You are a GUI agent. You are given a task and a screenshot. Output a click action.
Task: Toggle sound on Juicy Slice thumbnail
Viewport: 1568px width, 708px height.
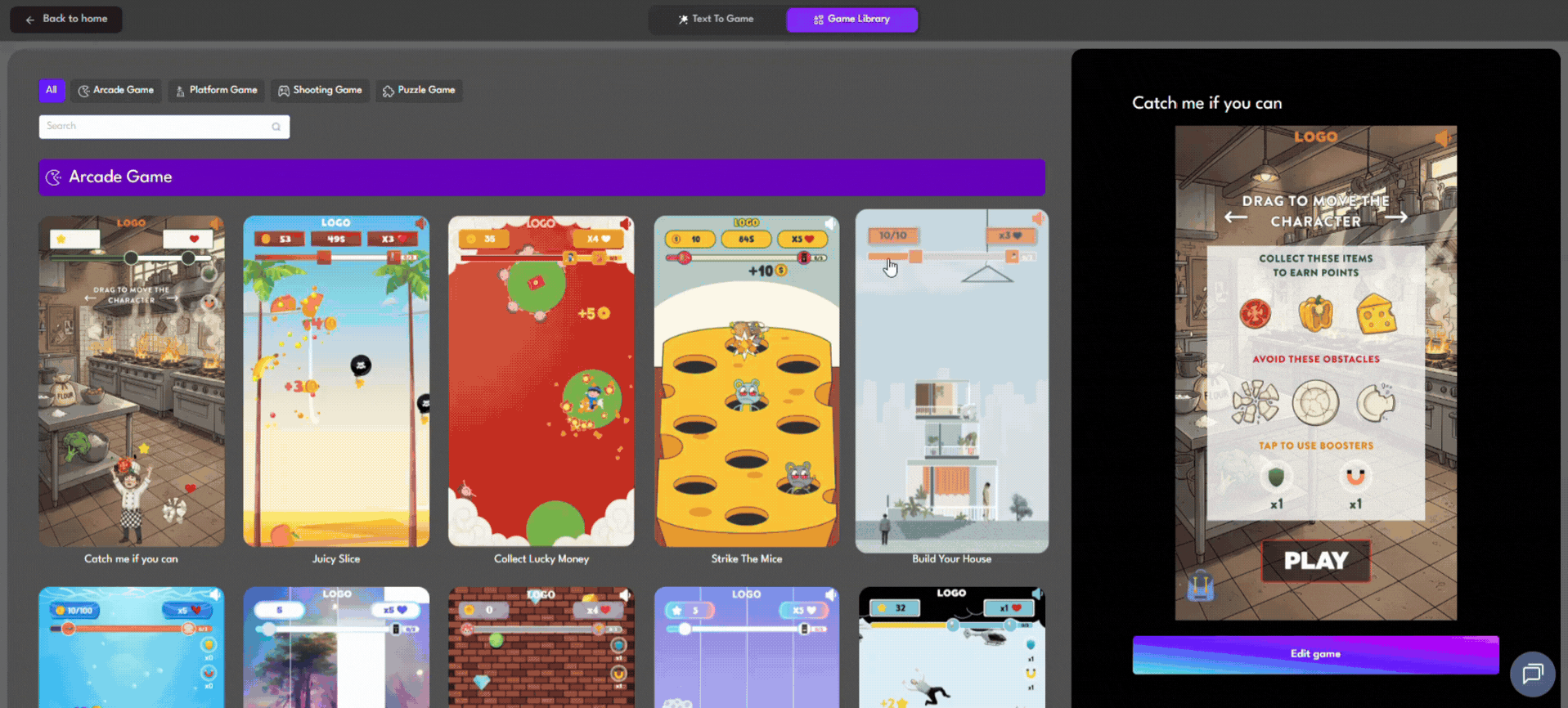(420, 223)
